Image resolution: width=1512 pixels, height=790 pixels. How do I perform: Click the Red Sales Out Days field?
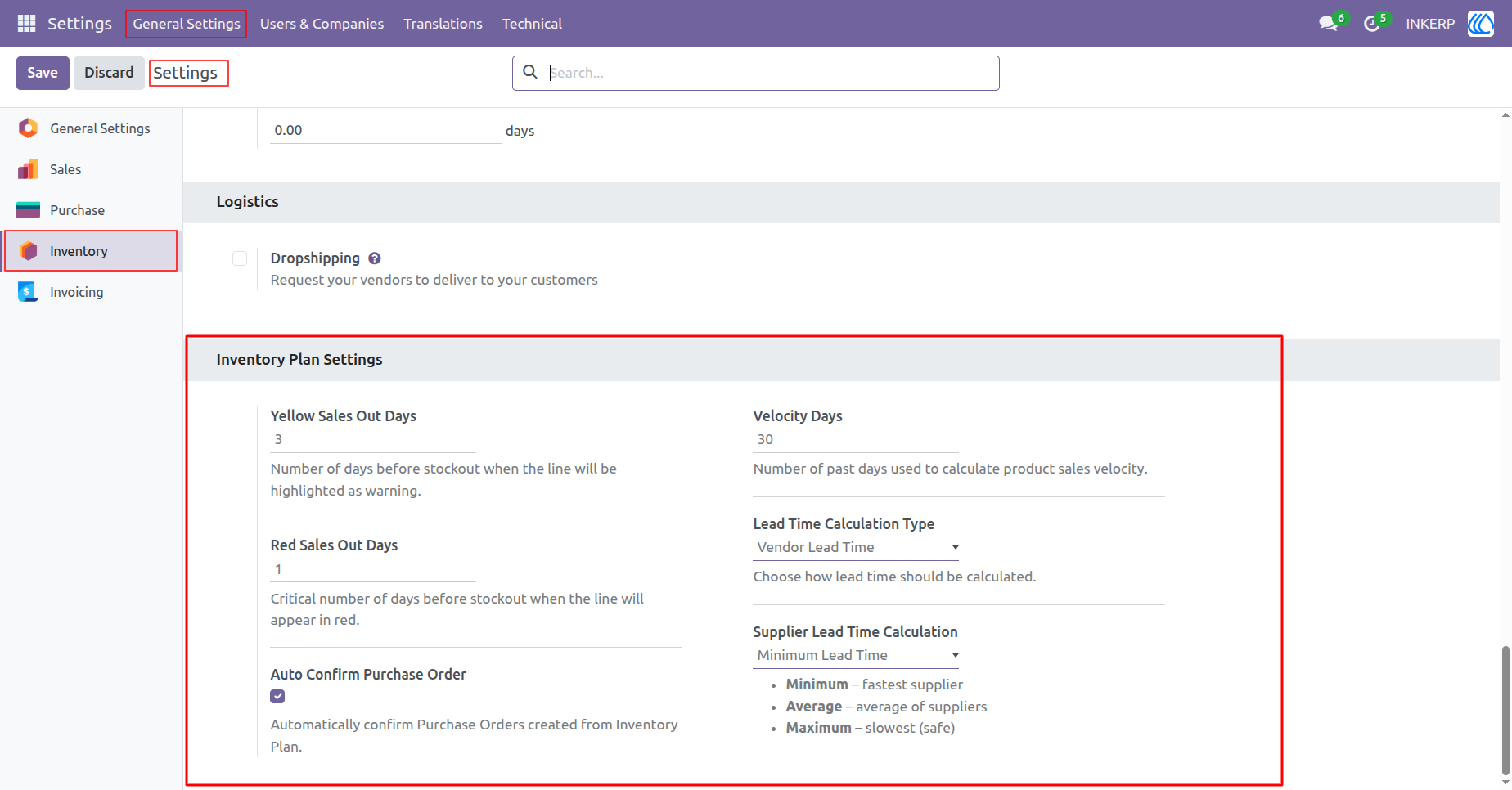point(373,570)
